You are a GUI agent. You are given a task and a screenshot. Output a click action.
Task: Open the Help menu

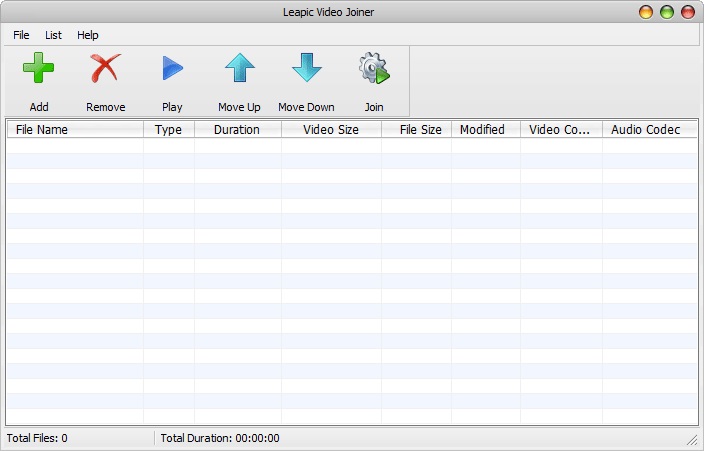click(x=88, y=35)
